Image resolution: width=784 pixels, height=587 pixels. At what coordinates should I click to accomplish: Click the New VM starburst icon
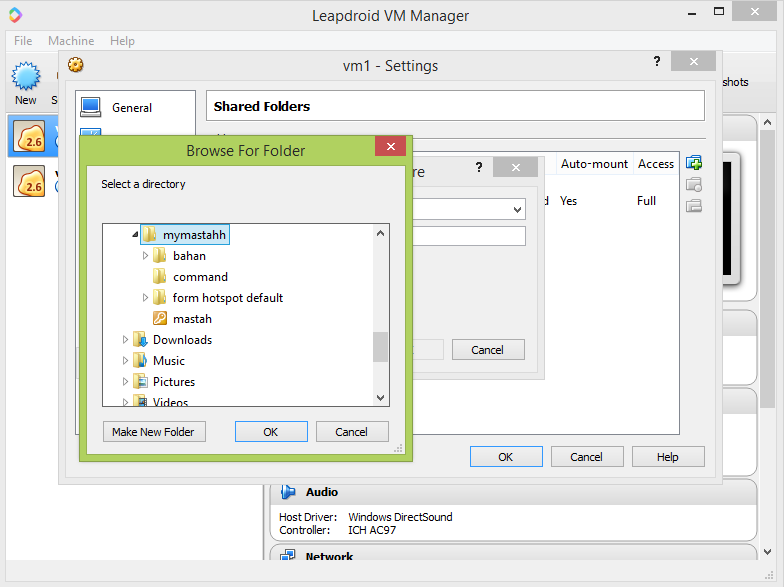point(26,76)
